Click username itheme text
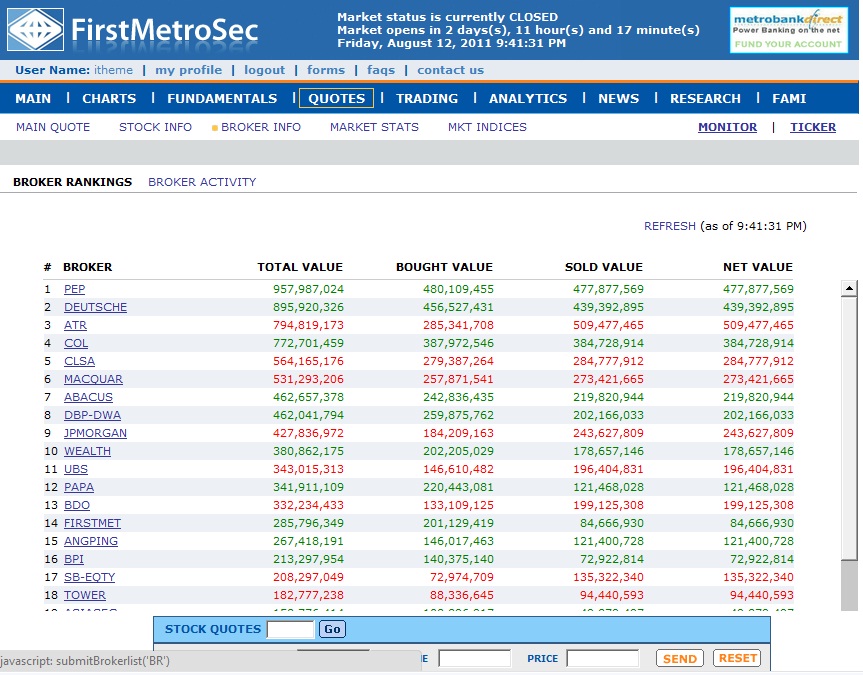863x675 pixels. [x=113, y=70]
